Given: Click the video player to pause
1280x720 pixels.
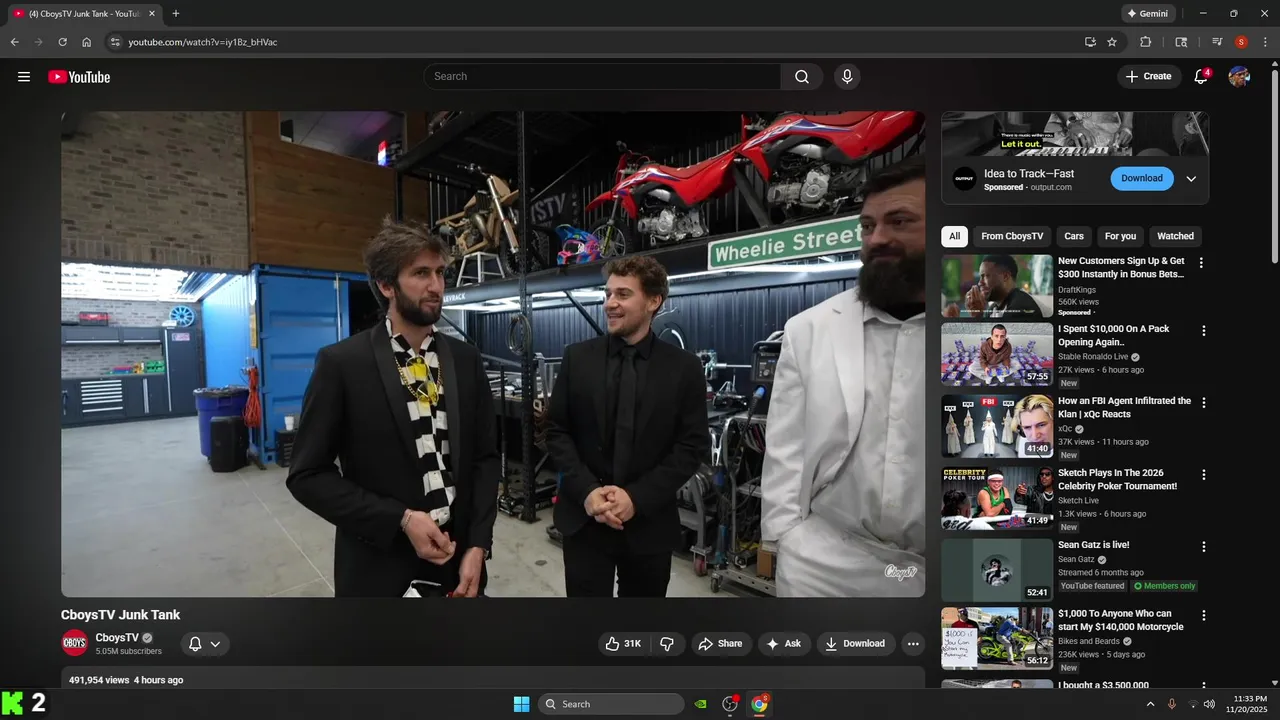Looking at the screenshot, I should [x=493, y=354].
